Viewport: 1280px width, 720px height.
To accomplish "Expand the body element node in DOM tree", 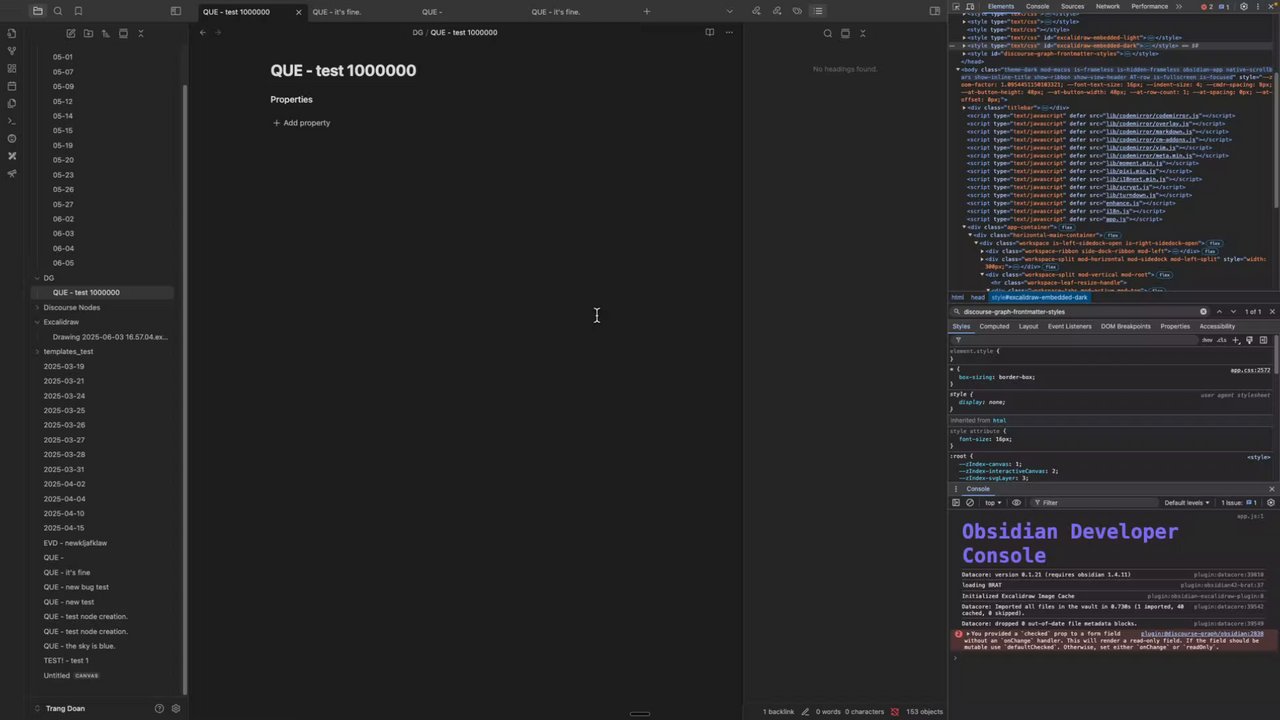I will coord(958,69).
